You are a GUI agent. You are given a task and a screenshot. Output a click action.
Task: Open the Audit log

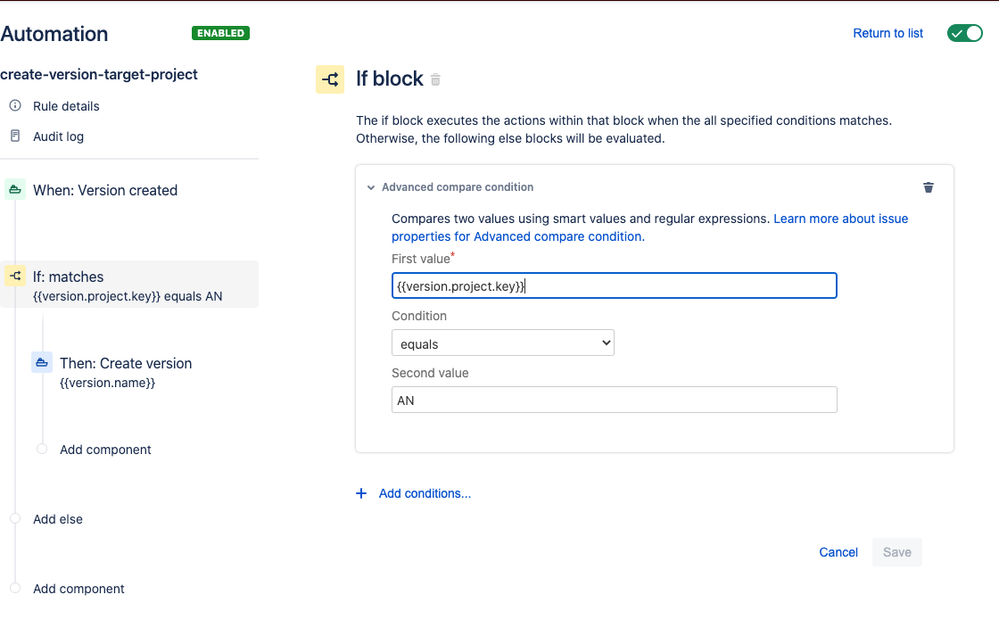click(59, 136)
